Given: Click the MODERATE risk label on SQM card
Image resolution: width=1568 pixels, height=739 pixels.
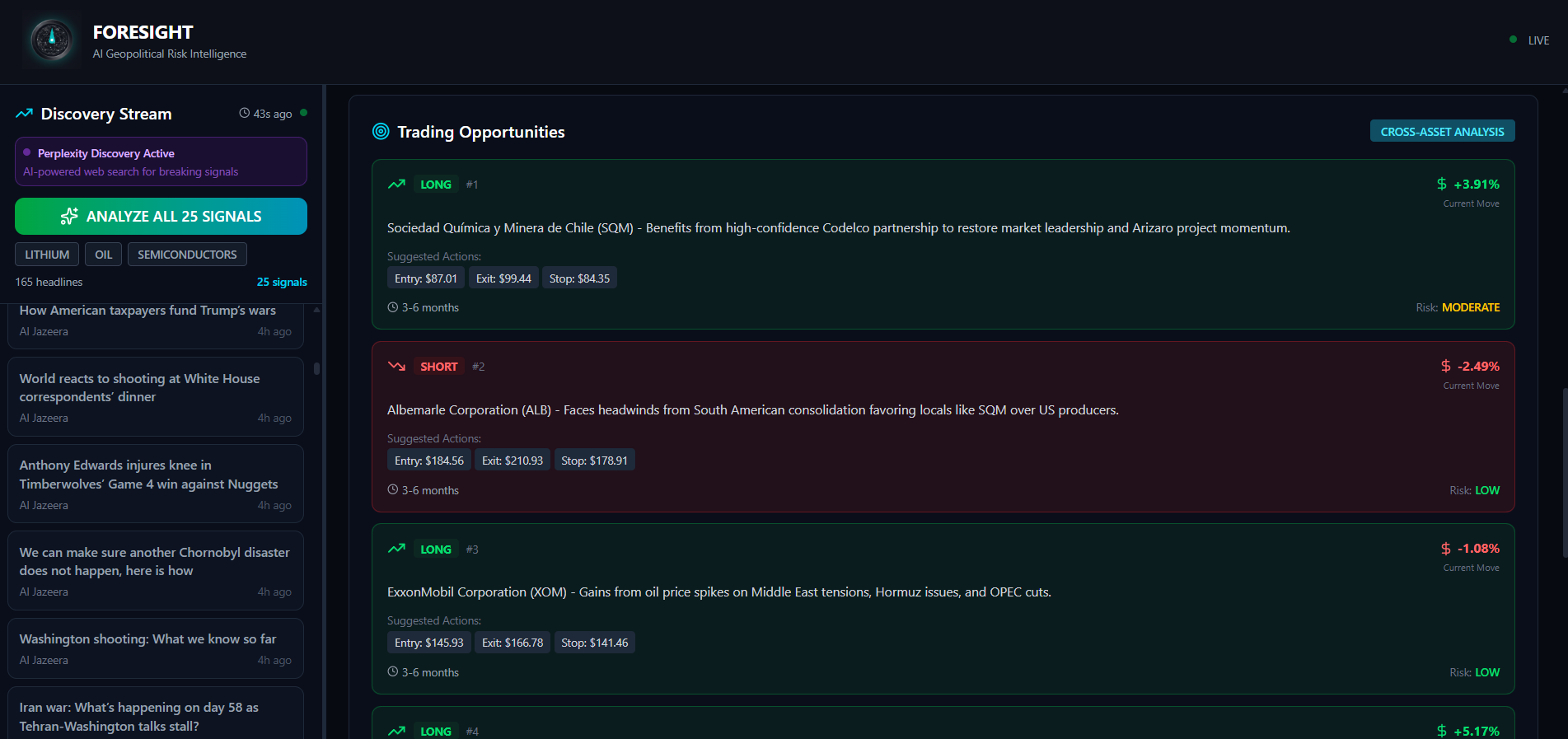Looking at the screenshot, I should coord(1471,306).
